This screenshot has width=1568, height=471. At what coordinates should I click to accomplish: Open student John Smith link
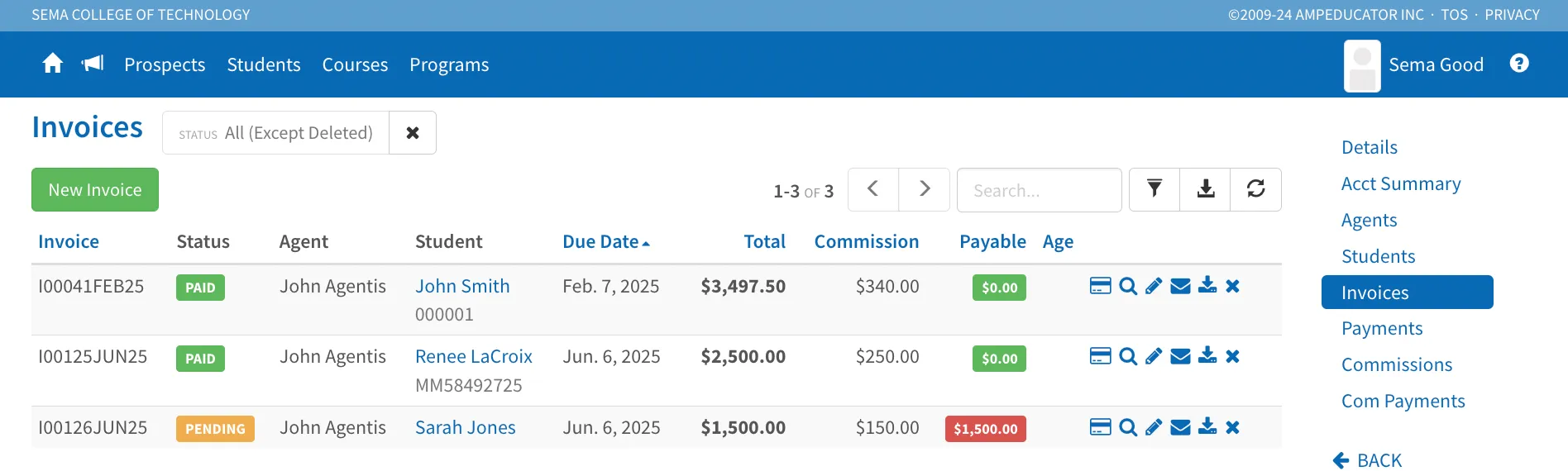462,286
